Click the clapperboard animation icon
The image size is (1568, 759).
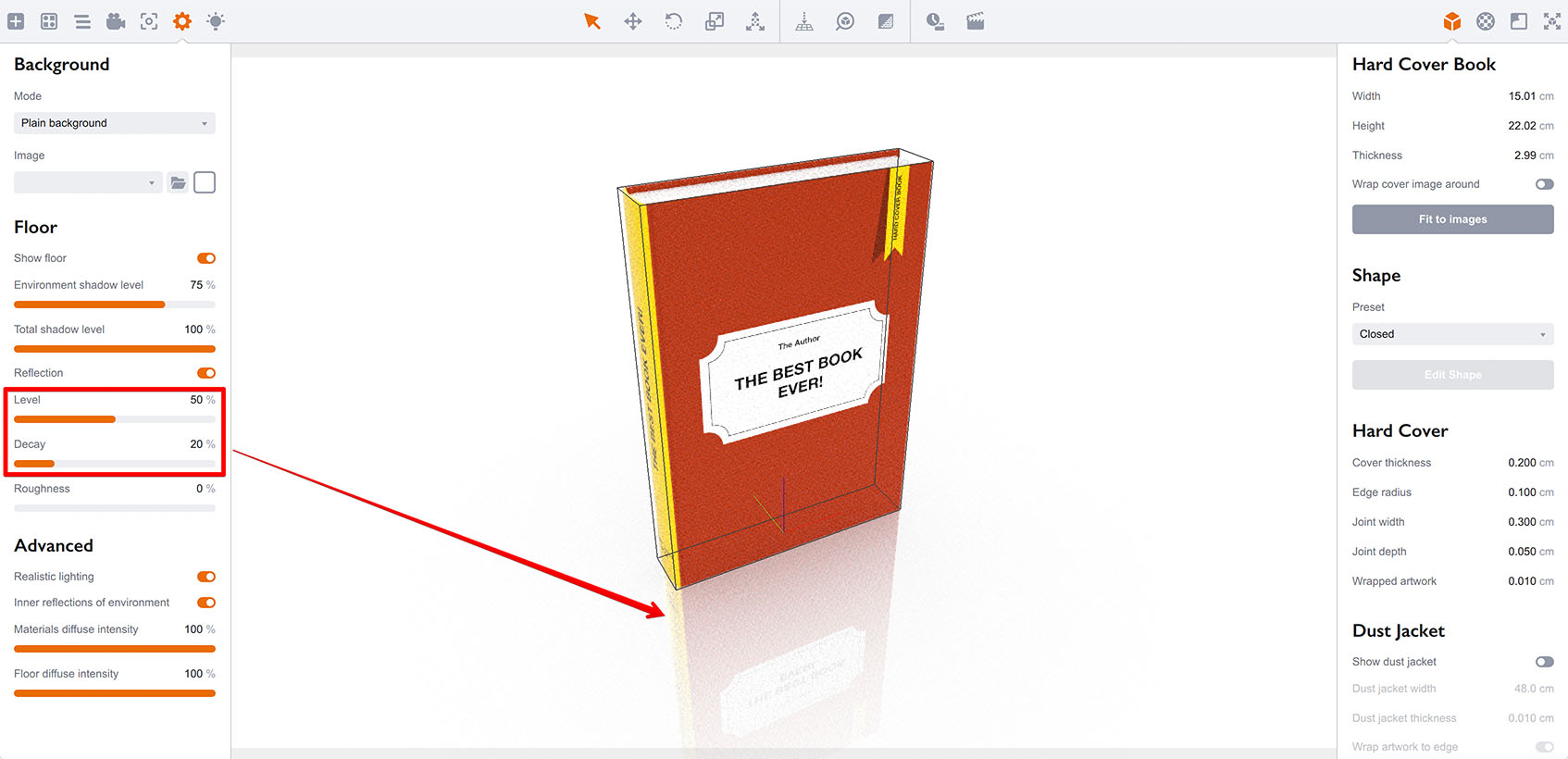pyautogui.click(x=976, y=21)
